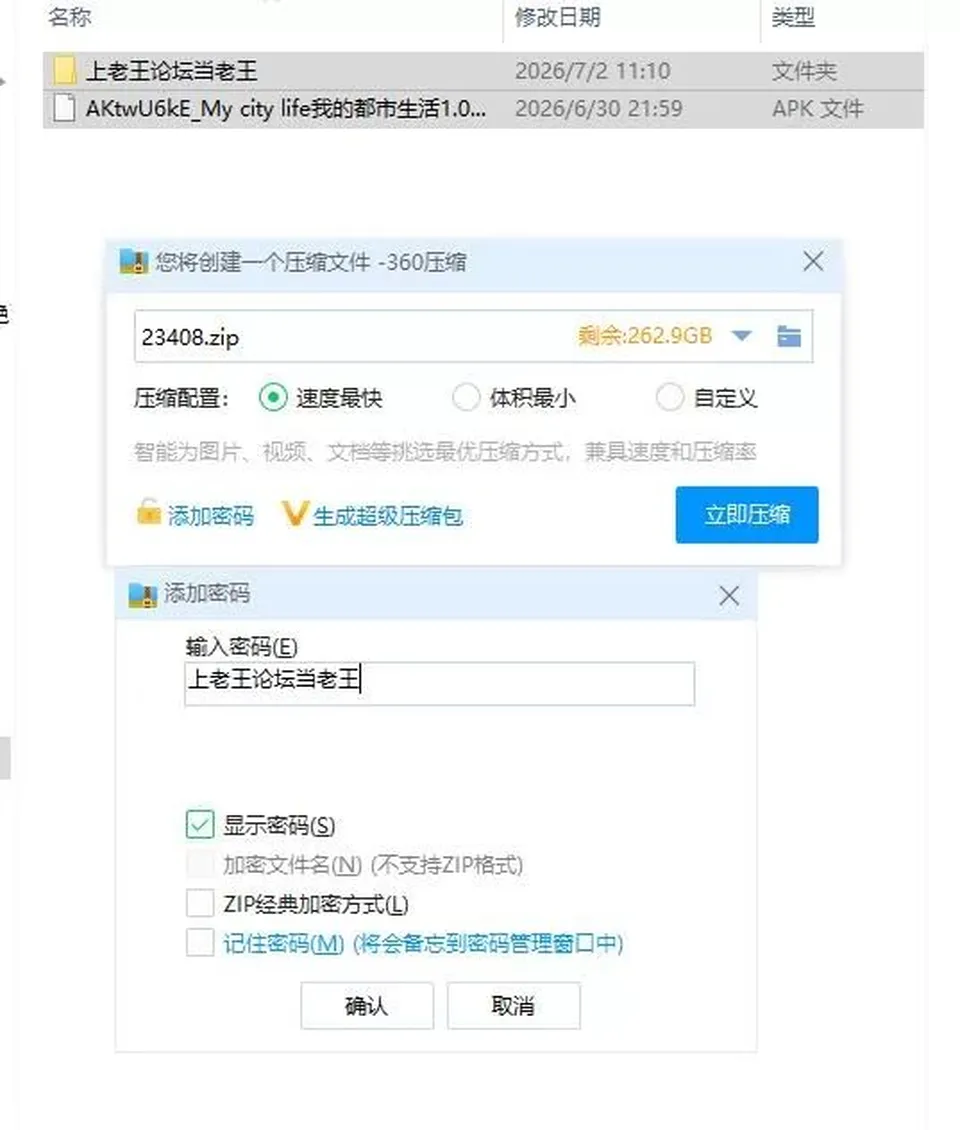The image size is (960, 1130).
Task: Select the 速度最快 radio button
Action: click(x=273, y=397)
